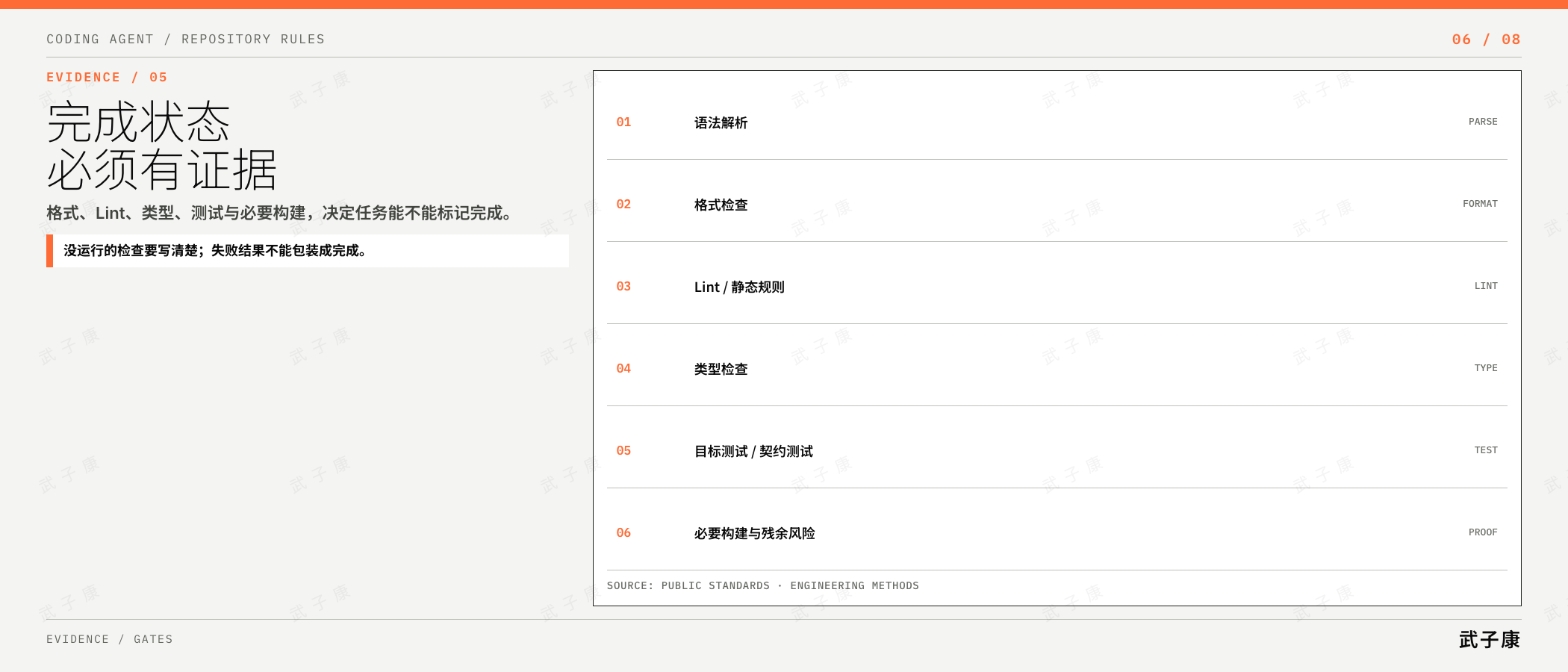Click the author name 武子康 in the footer

pyautogui.click(x=1490, y=640)
